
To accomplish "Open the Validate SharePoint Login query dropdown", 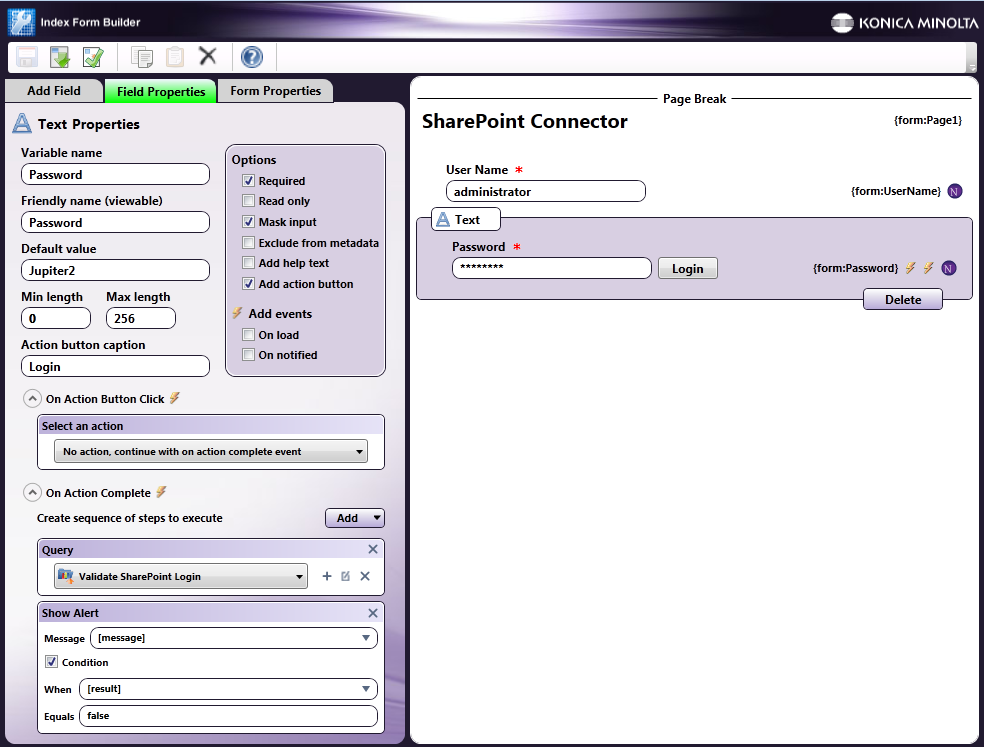I will 181,576.
